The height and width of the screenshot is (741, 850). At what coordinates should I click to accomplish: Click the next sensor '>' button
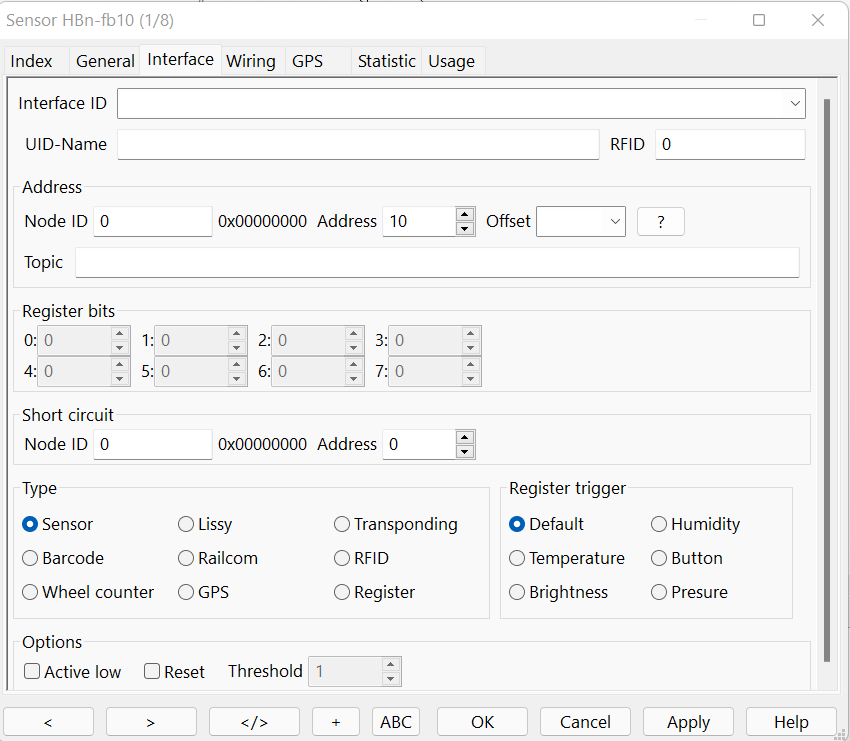click(x=151, y=722)
